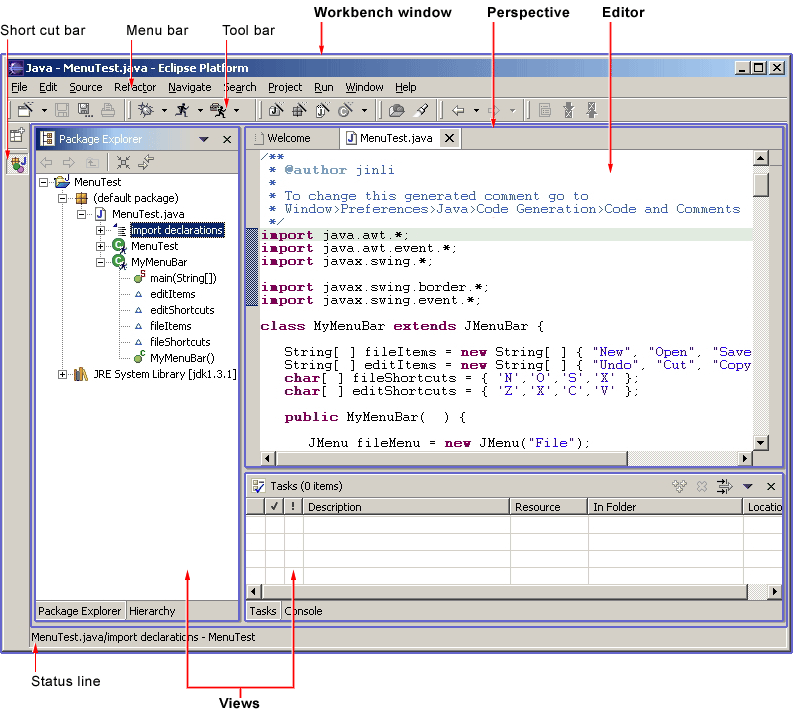Expand the JRE System Library node
Screen dimensions: 794x713
tap(63, 374)
